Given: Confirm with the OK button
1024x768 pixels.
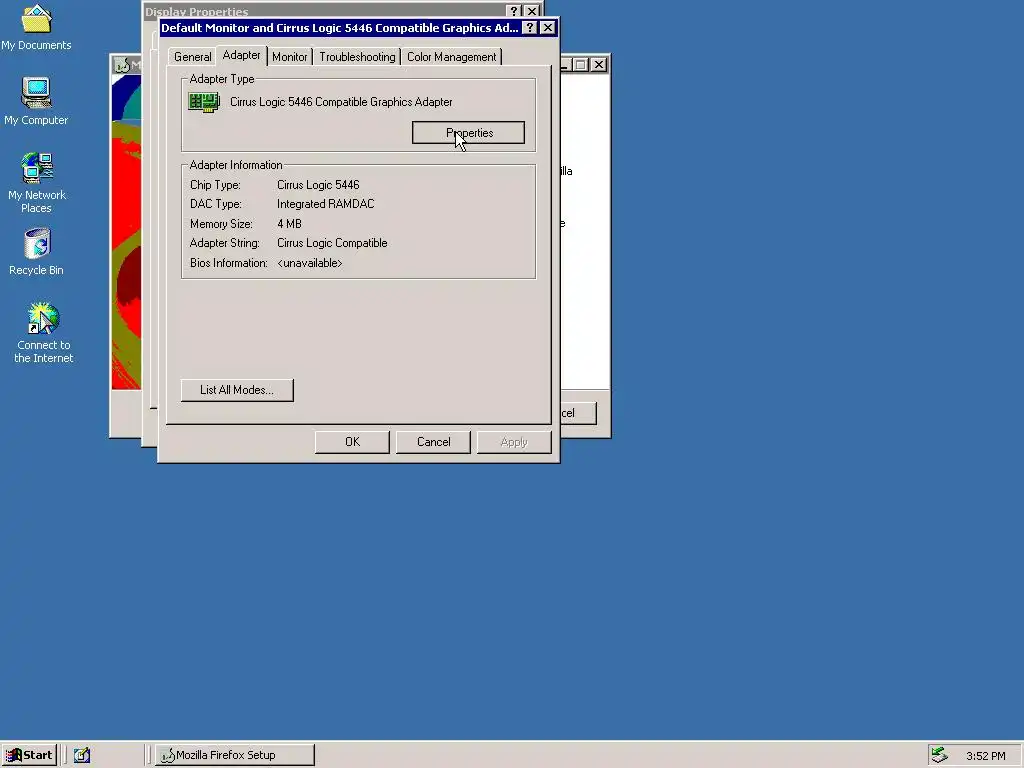Looking at the screenshot, I should point(352,442).
